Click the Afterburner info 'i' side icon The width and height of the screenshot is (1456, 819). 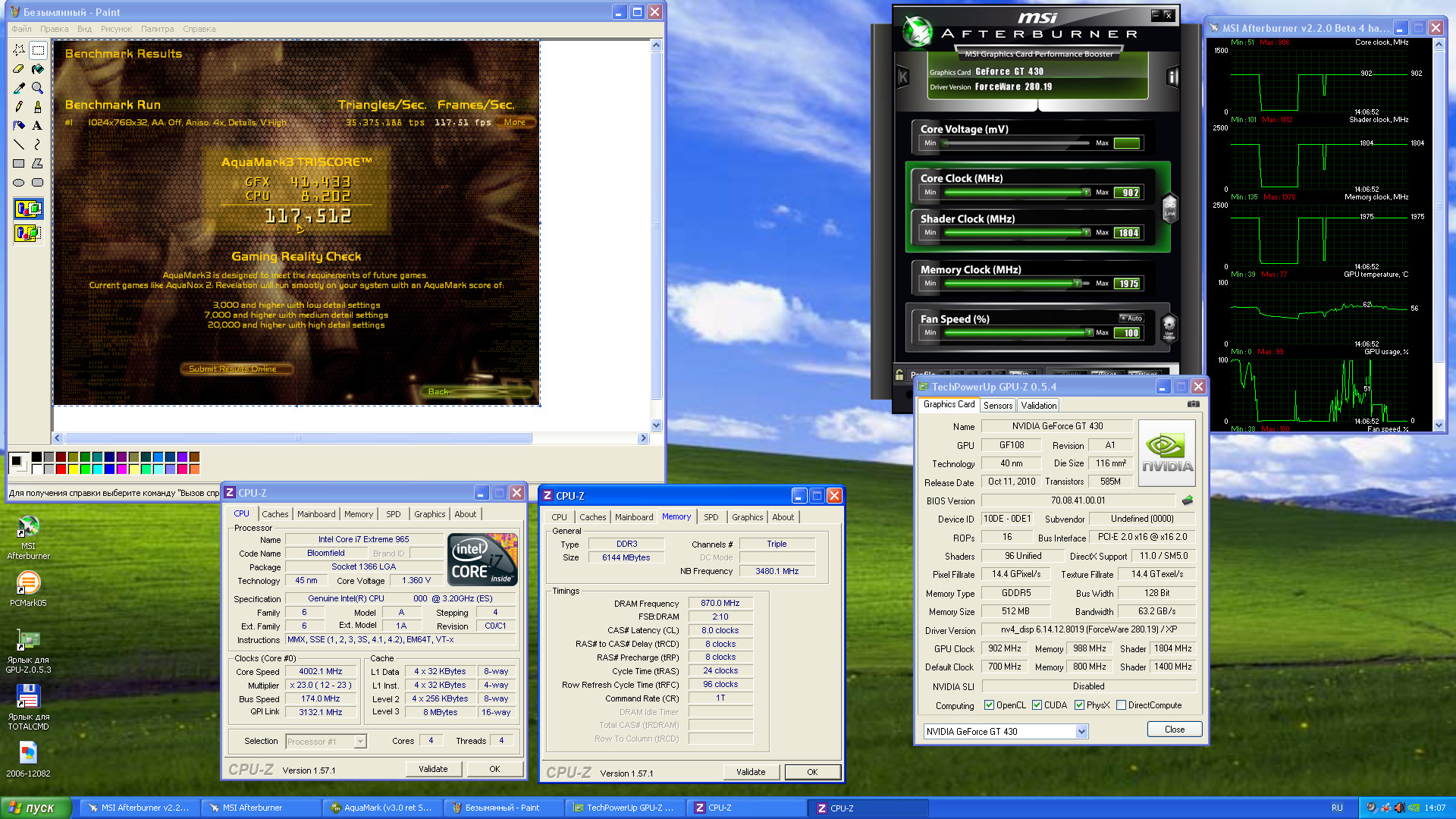[x=1172, y=76]
